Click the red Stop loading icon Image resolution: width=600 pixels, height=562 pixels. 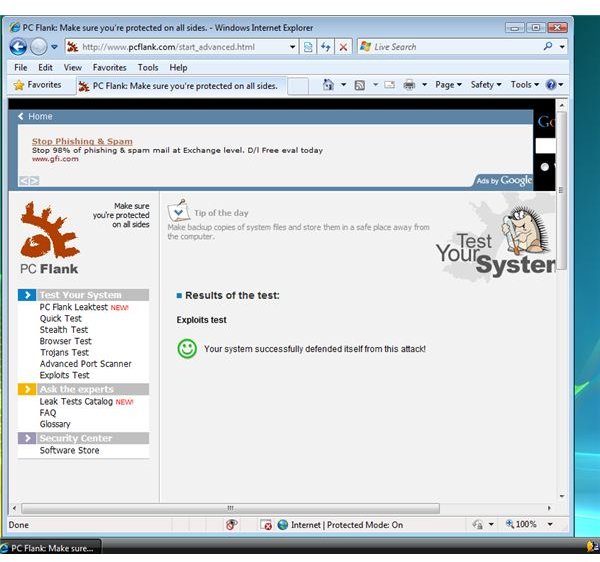coord(343,47)
